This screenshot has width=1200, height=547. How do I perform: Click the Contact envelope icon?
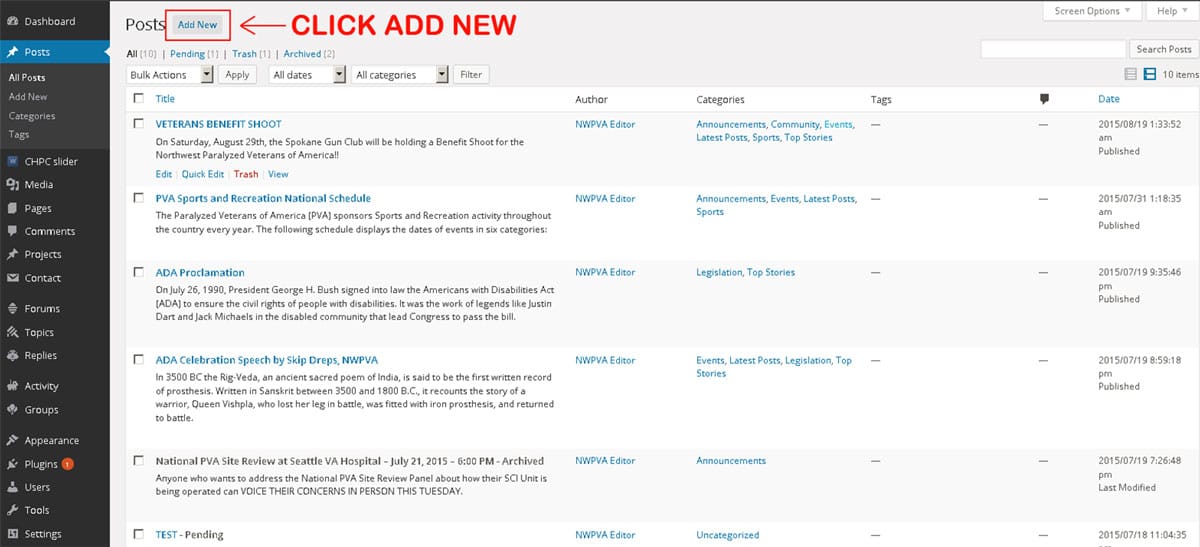[x=12, y=278]
